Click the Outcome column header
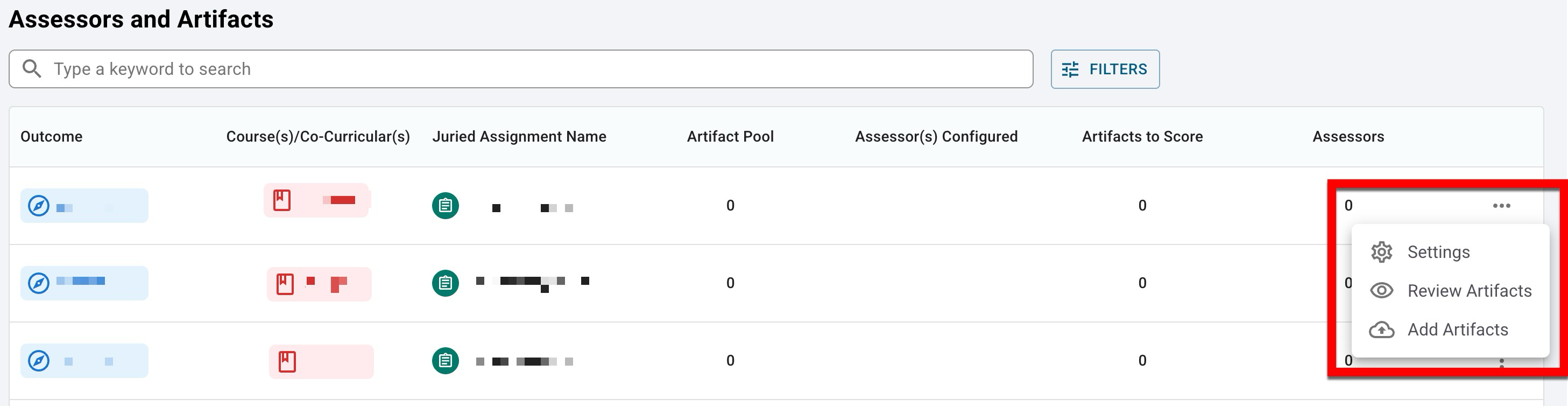 click(51, 137)
